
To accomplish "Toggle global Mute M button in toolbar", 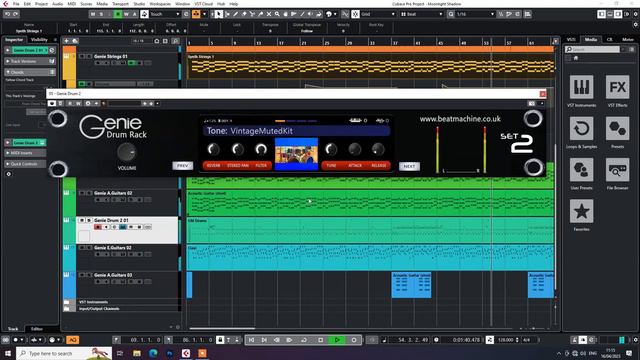I will (x=93, y=14).
